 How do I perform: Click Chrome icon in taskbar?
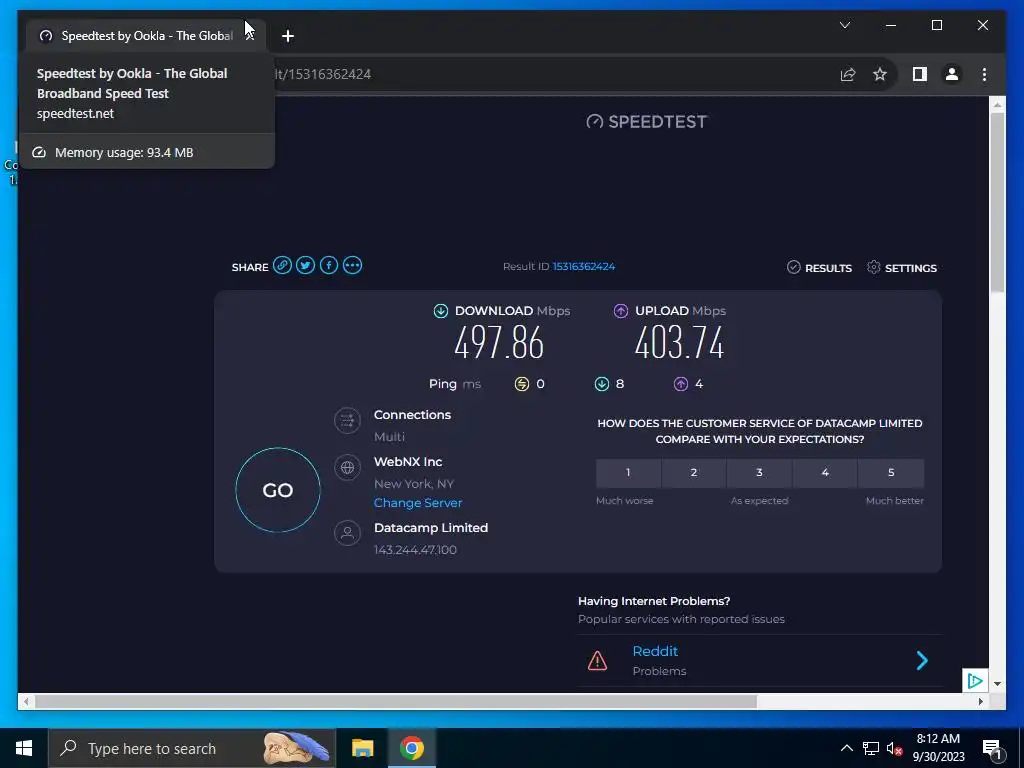pos(412,748)
